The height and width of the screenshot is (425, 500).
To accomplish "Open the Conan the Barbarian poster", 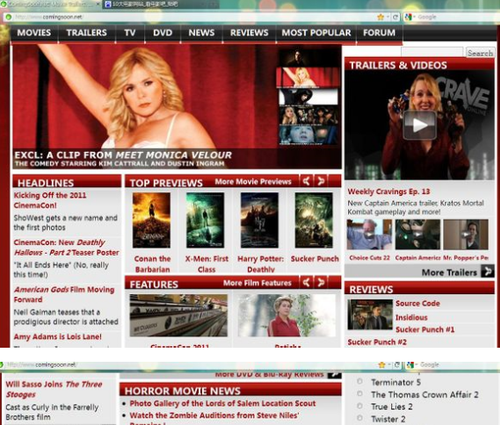I will coord(151,220).
